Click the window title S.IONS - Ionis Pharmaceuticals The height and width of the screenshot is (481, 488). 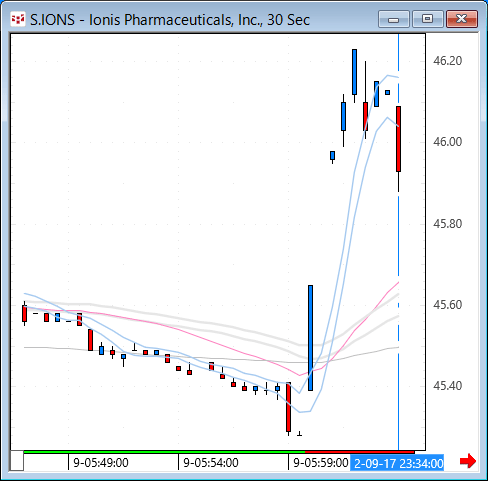pyautogui.click(x=170, y=20)
